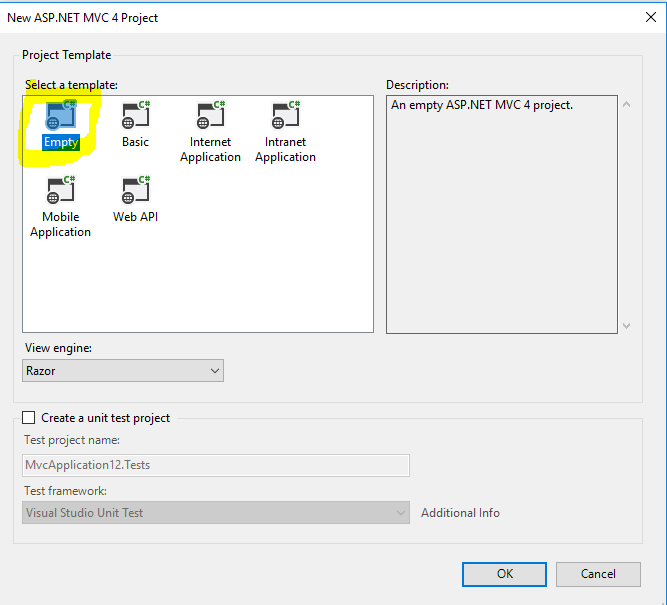
Task: Click Description scrollbar down arrow
Action: tap(627, 325)
